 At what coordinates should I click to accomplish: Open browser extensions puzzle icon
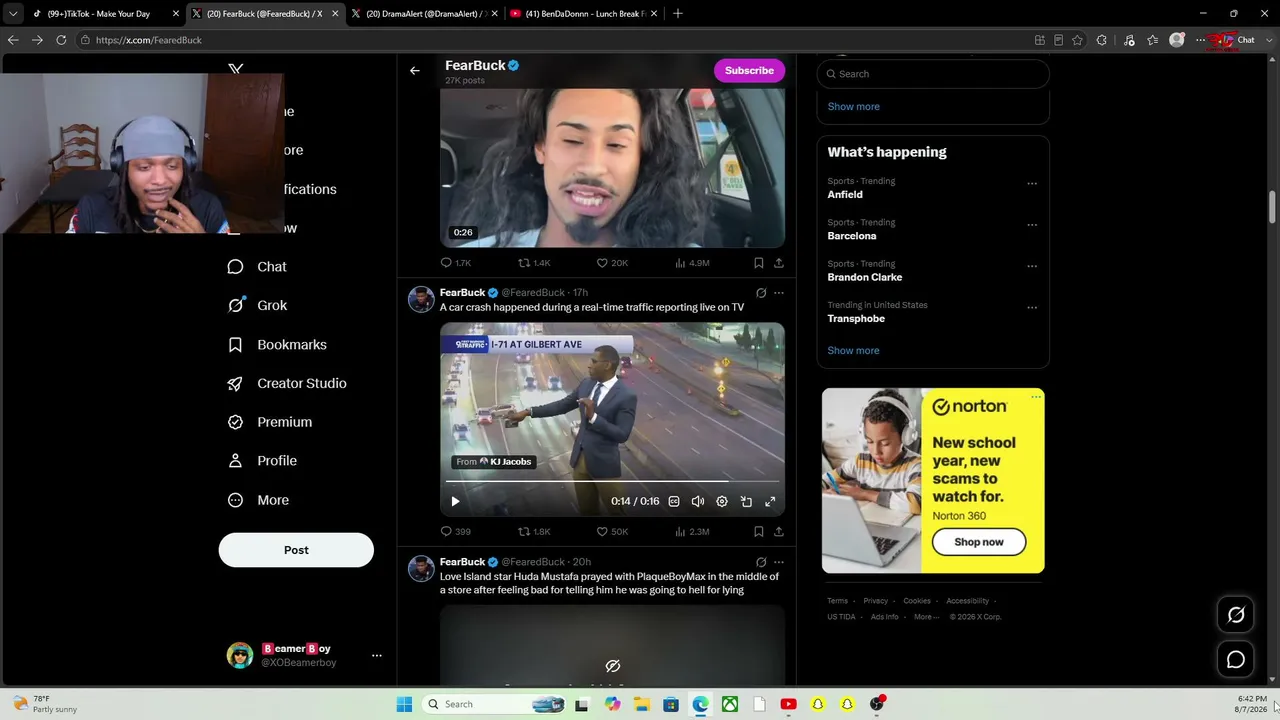1102,40
